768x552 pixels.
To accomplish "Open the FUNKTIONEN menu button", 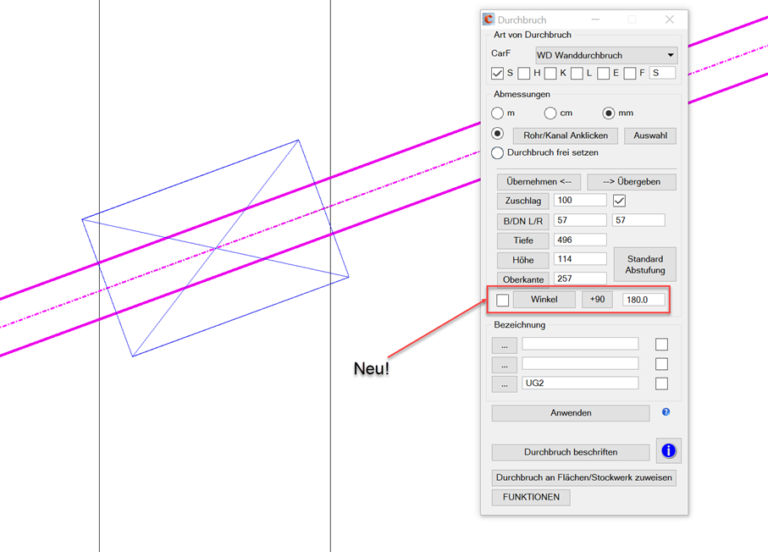I will (531, 497).
